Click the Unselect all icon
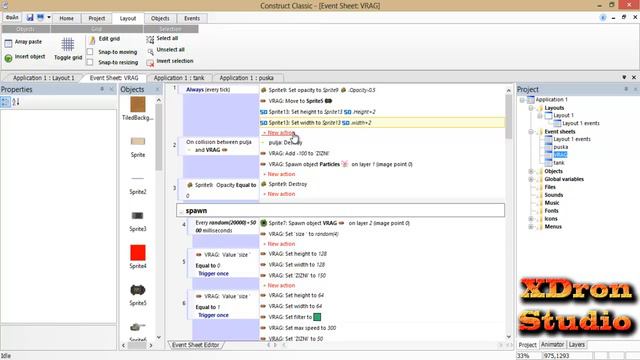This screenshot has width=640, height=360. 150,51
